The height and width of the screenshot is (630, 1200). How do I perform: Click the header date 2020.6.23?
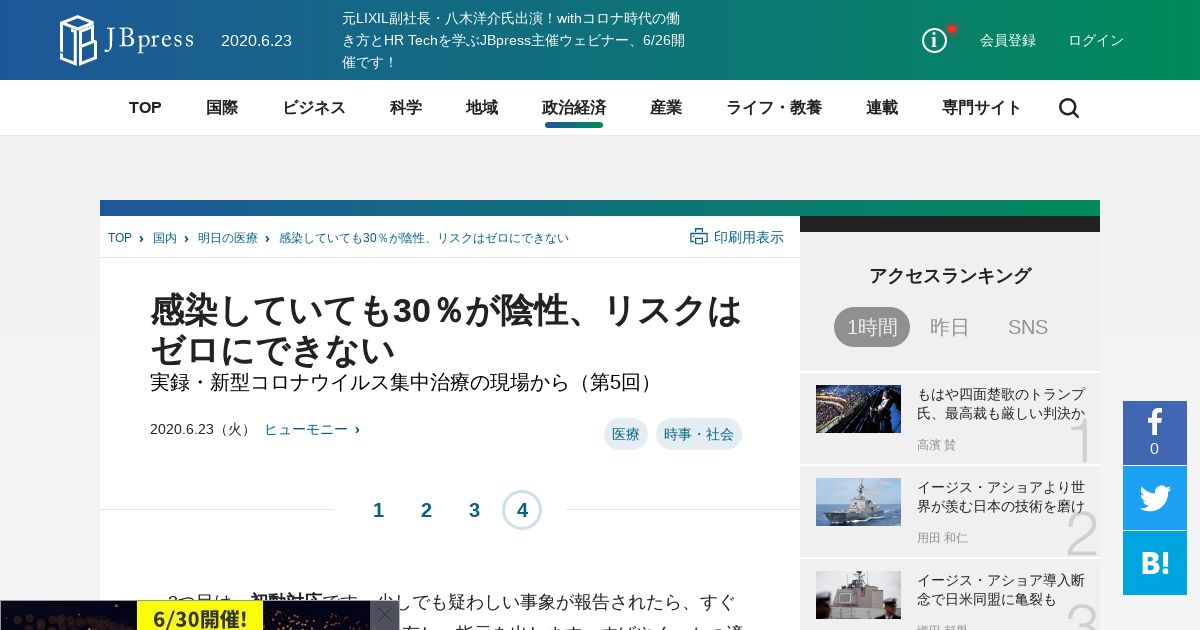point(256,41)
